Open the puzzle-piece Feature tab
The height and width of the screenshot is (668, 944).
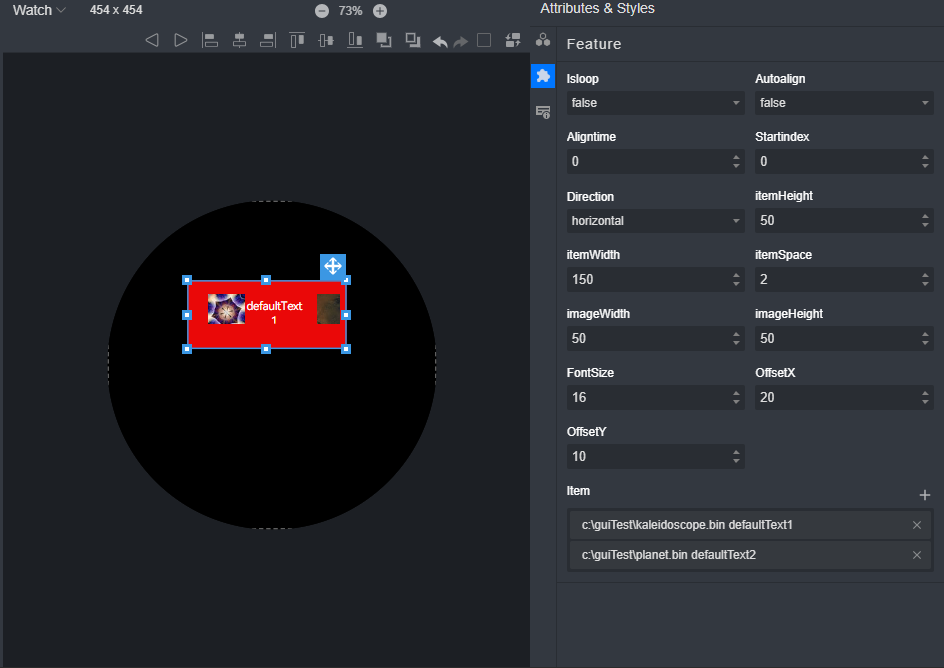[x=543, y=76]
